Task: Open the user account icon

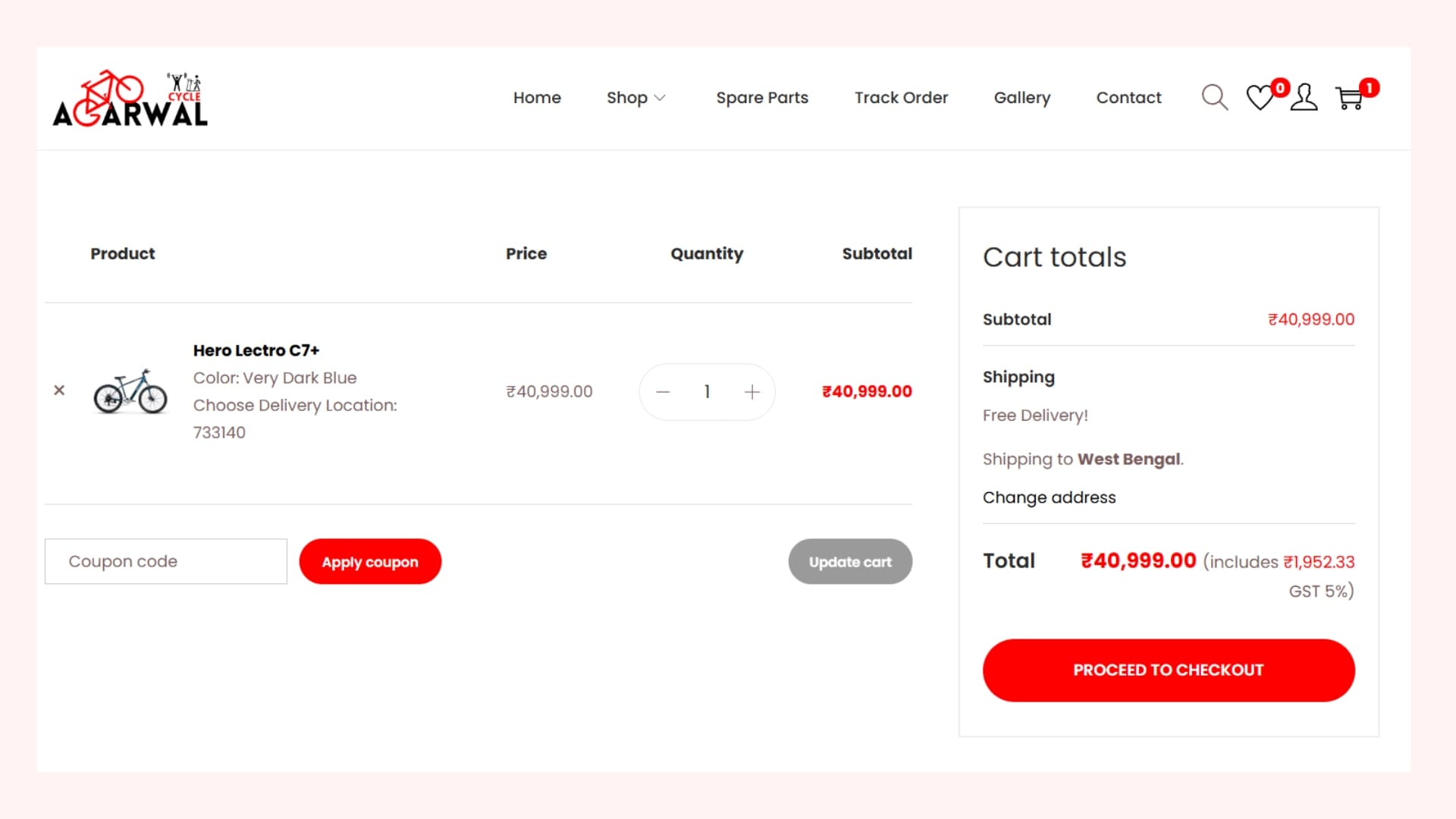Action: (x=1304, y=97)
